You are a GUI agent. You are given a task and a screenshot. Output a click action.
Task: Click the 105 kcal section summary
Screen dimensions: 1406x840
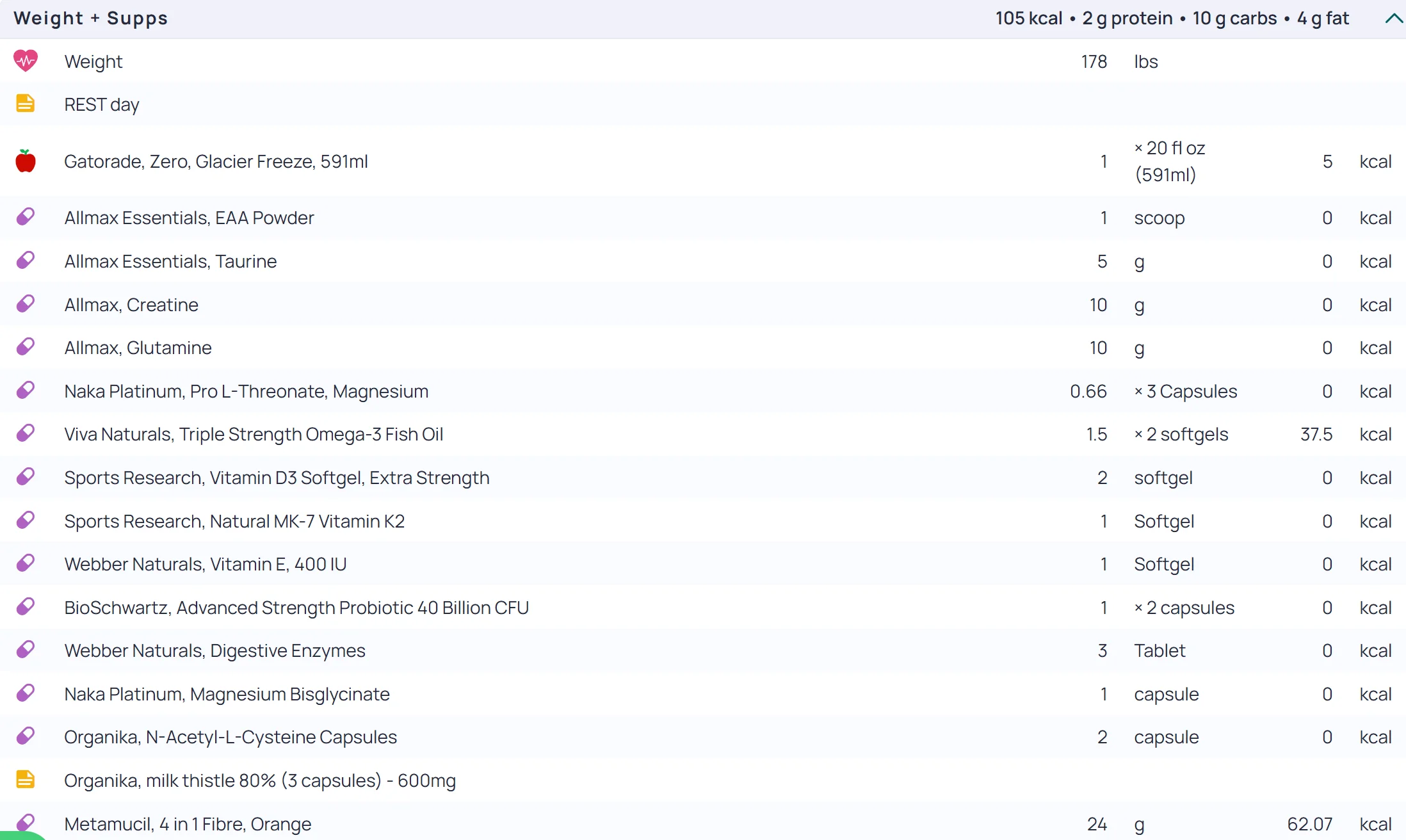tap(1029, 18)
